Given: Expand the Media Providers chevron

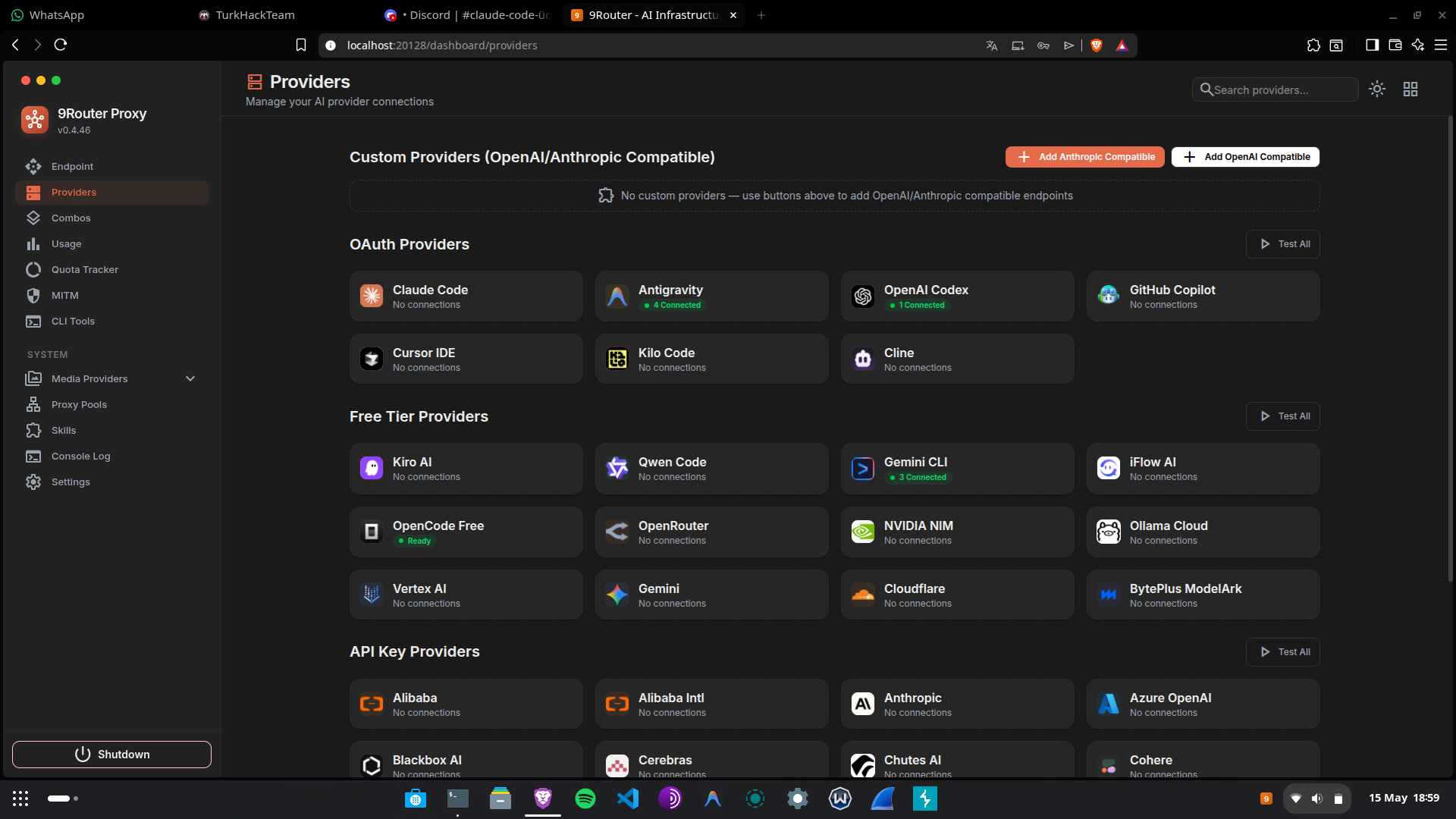Looking at the screenshot, I should pyautogui.click(x=190, y=378).
